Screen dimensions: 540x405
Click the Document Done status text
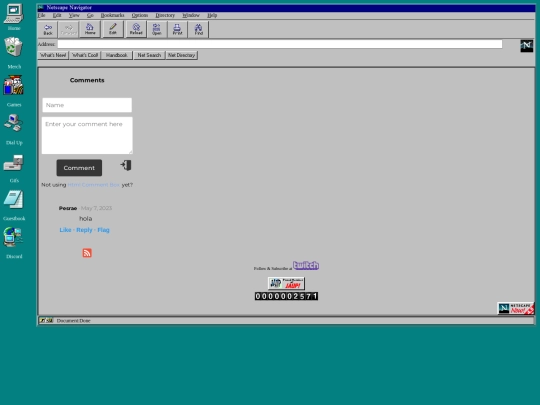coord(73,321)
